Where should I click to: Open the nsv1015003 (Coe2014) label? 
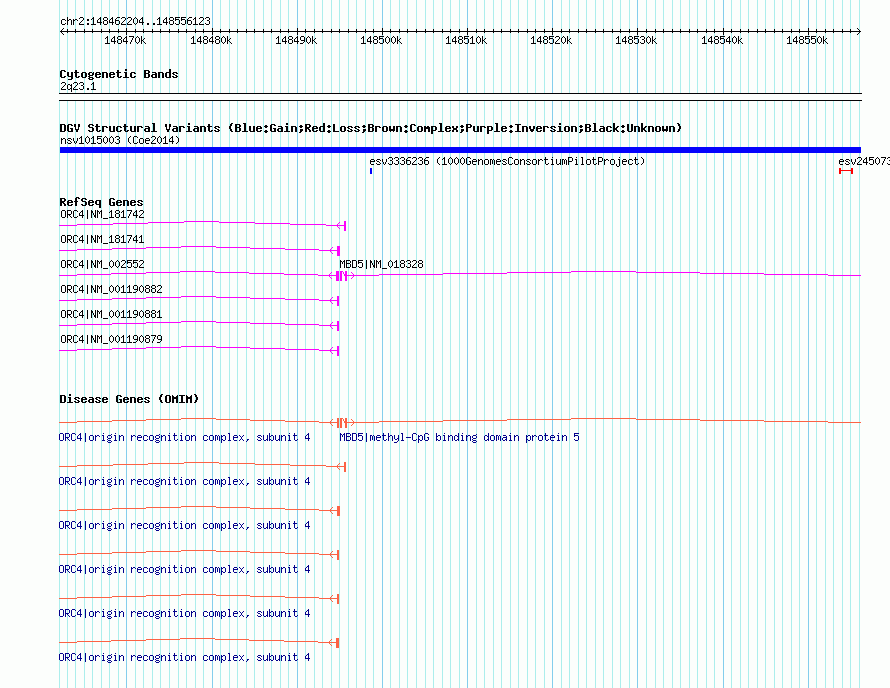click(x=120, y=140)
